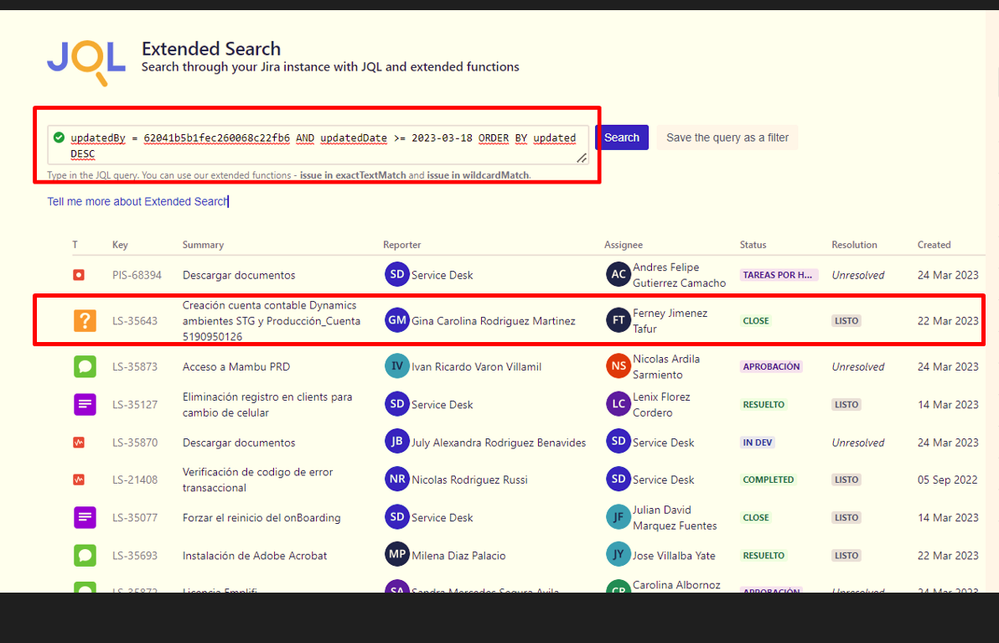Click Save the query as a filter

[728, 138]
